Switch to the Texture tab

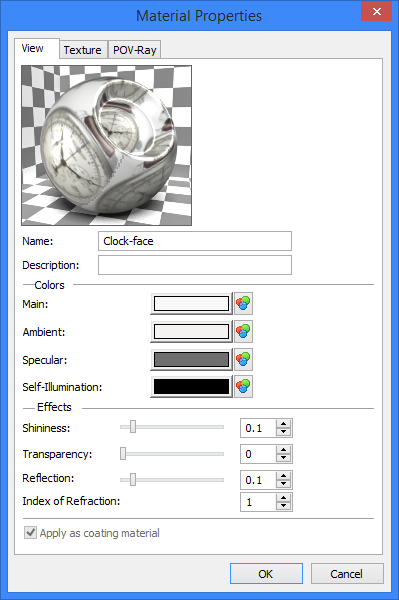tap(83, 50)
